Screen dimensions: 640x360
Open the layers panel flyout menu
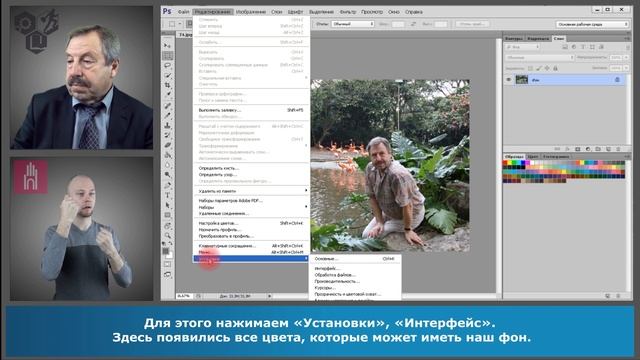tap(627, 38)
